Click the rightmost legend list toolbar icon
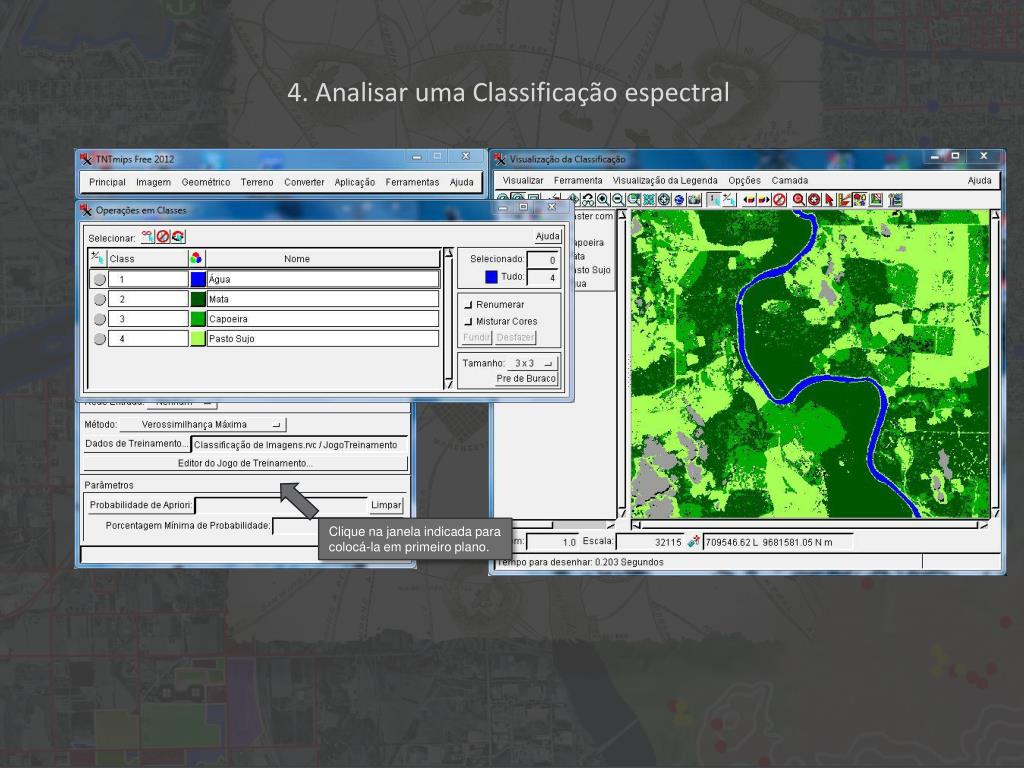The height and width of the screenshot is (768, 1024). click(895, 199)
